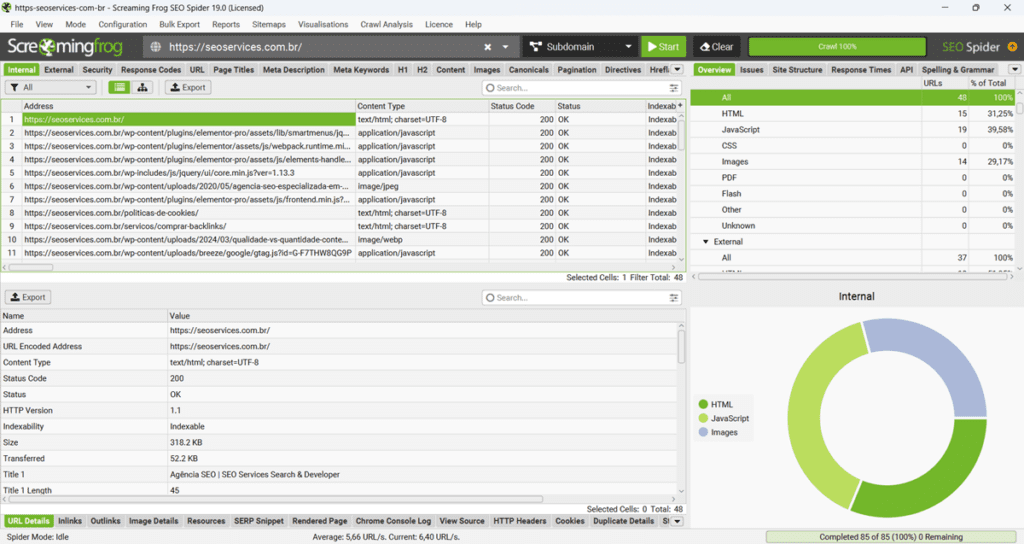Open the HTTP Headers bottom tab
This screenshot has height=544, width=1024.
(x=519, y=521)
